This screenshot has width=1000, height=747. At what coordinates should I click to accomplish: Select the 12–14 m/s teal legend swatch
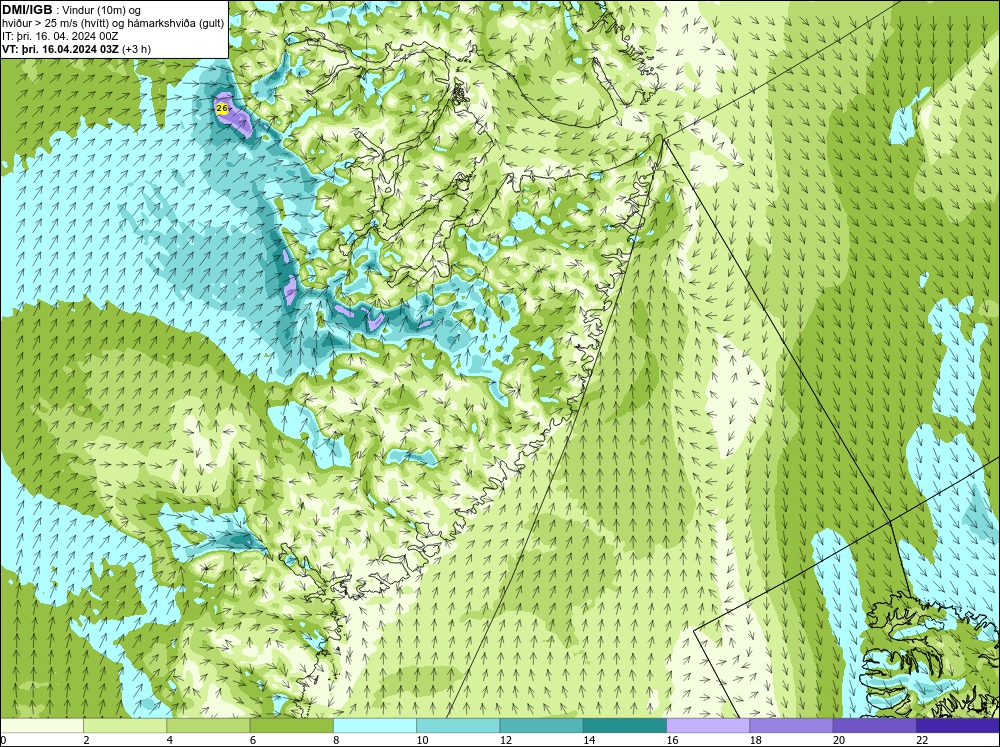pyautogui.click(x=541, y=726)
